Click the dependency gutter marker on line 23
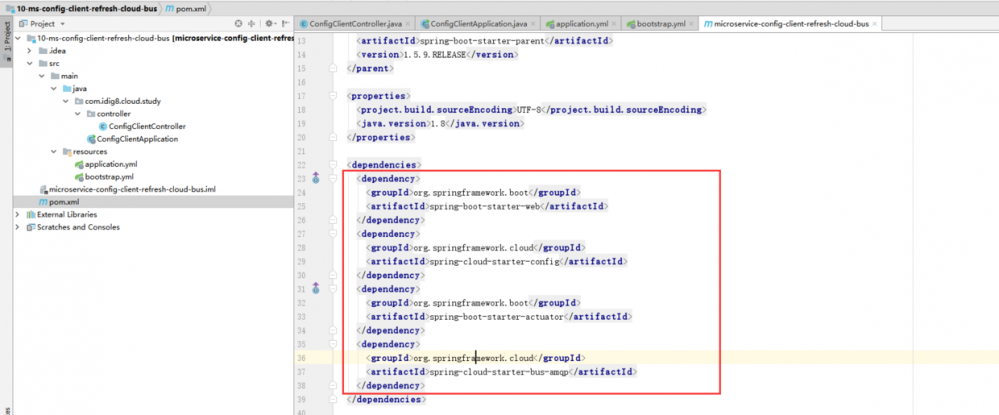Screen dimensions: 999x415 [x=315, y=178]
